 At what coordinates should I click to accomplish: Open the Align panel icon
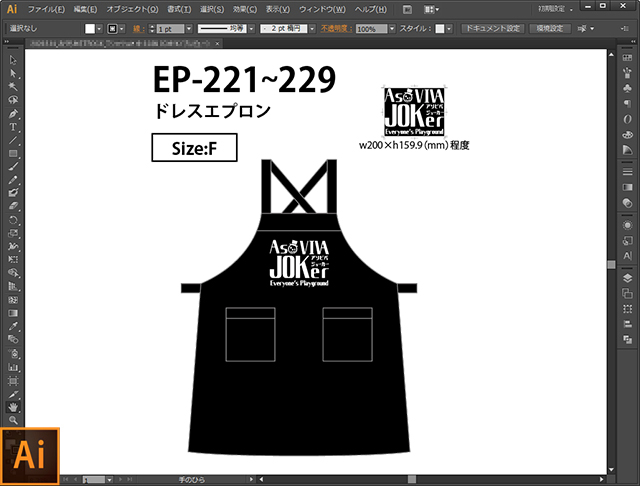[627, 324]
